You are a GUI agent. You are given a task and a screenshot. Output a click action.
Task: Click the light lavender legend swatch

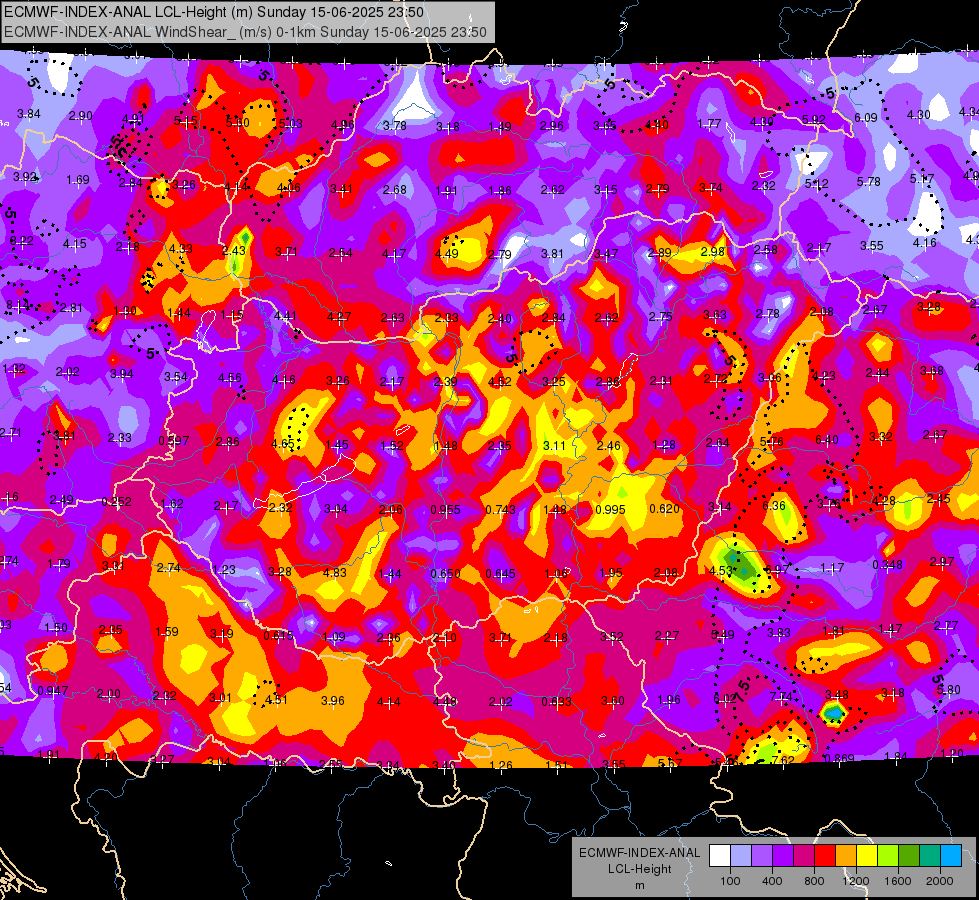740,856
